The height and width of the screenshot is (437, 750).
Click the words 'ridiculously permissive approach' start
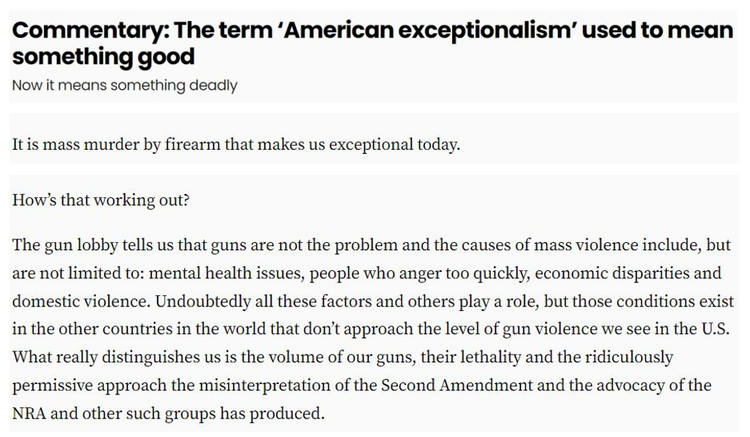[x=627, y=357]
